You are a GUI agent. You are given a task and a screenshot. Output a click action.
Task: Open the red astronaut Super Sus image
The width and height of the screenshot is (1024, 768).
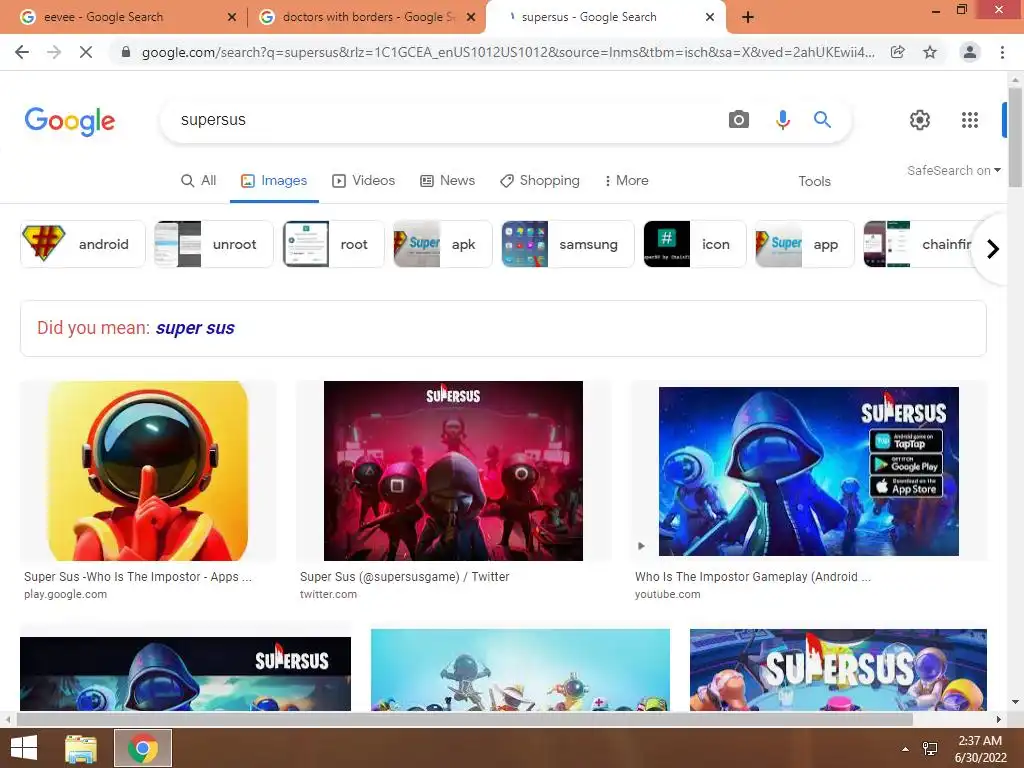coord(148,471)
